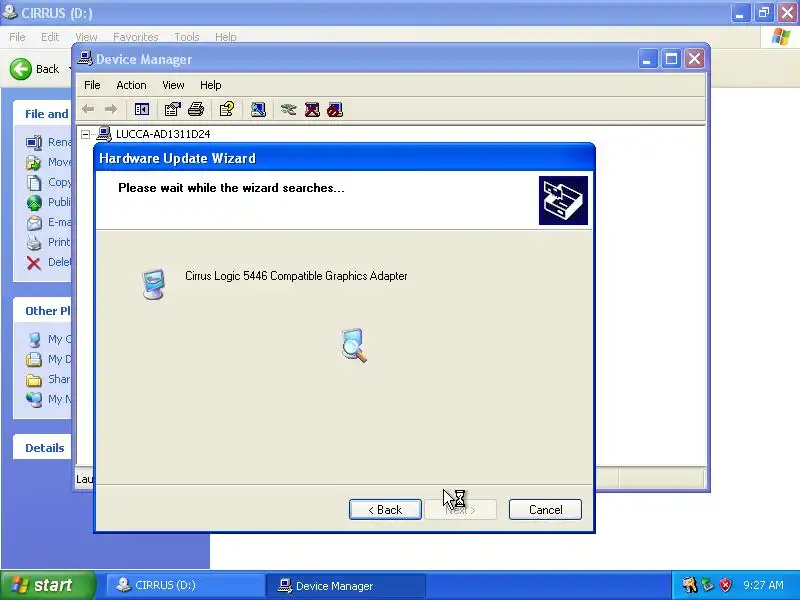Click the searching magnifier icon in wizard
Image resolution: width=800 pixels, height=600 pixels.
coord(354,345)
